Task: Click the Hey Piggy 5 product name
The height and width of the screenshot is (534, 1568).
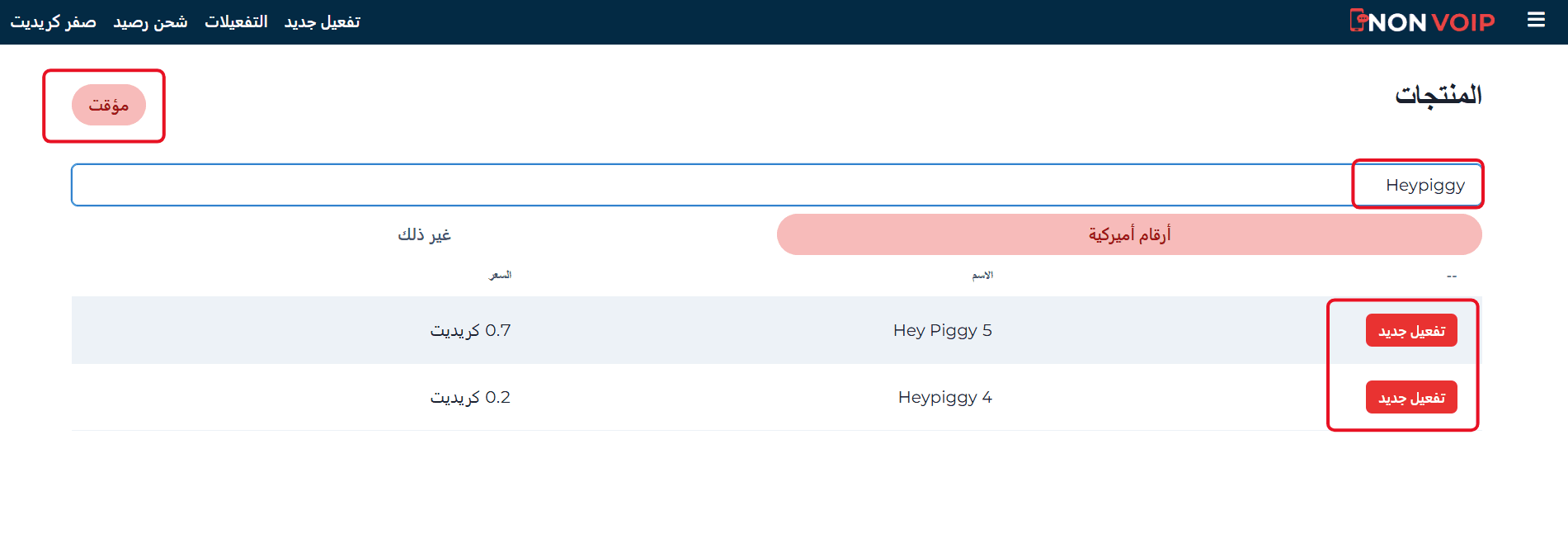Action: pyautogui.click(x=942, y=330)
